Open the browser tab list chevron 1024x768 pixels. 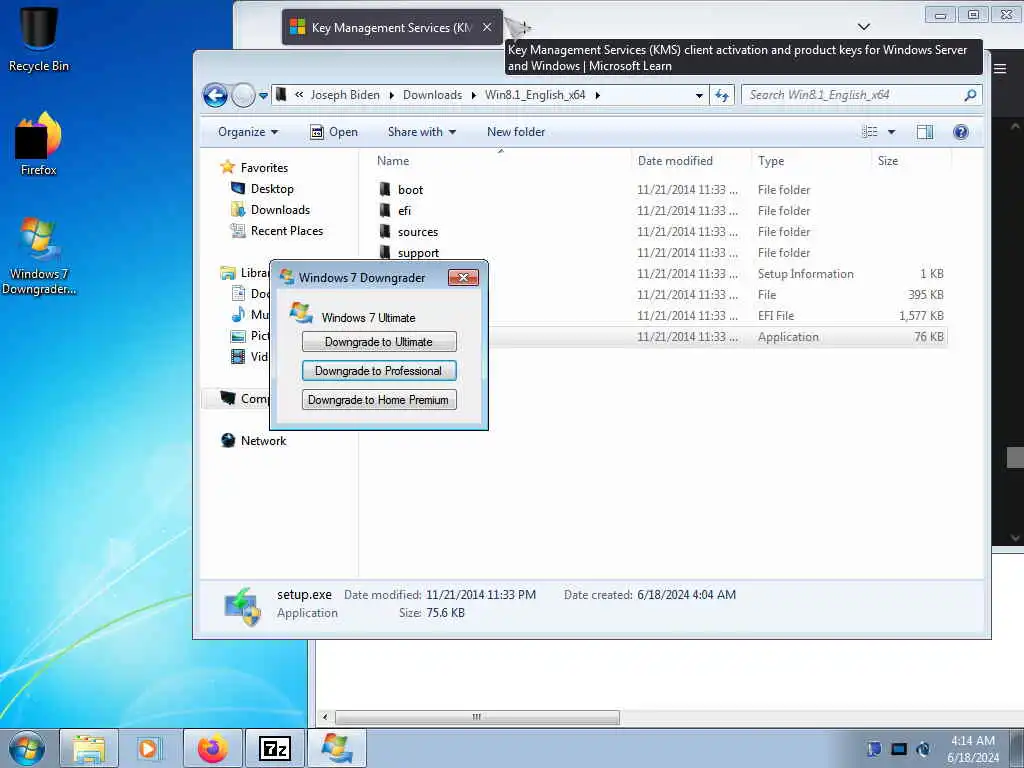[x=863, y=27]
